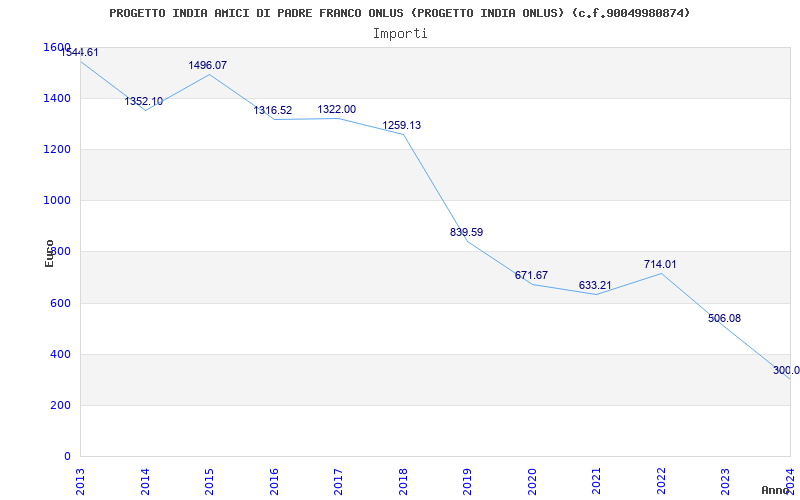
Task: Select the 1352.10 data label
Action: pyautogui.click(x=144, y=101)
